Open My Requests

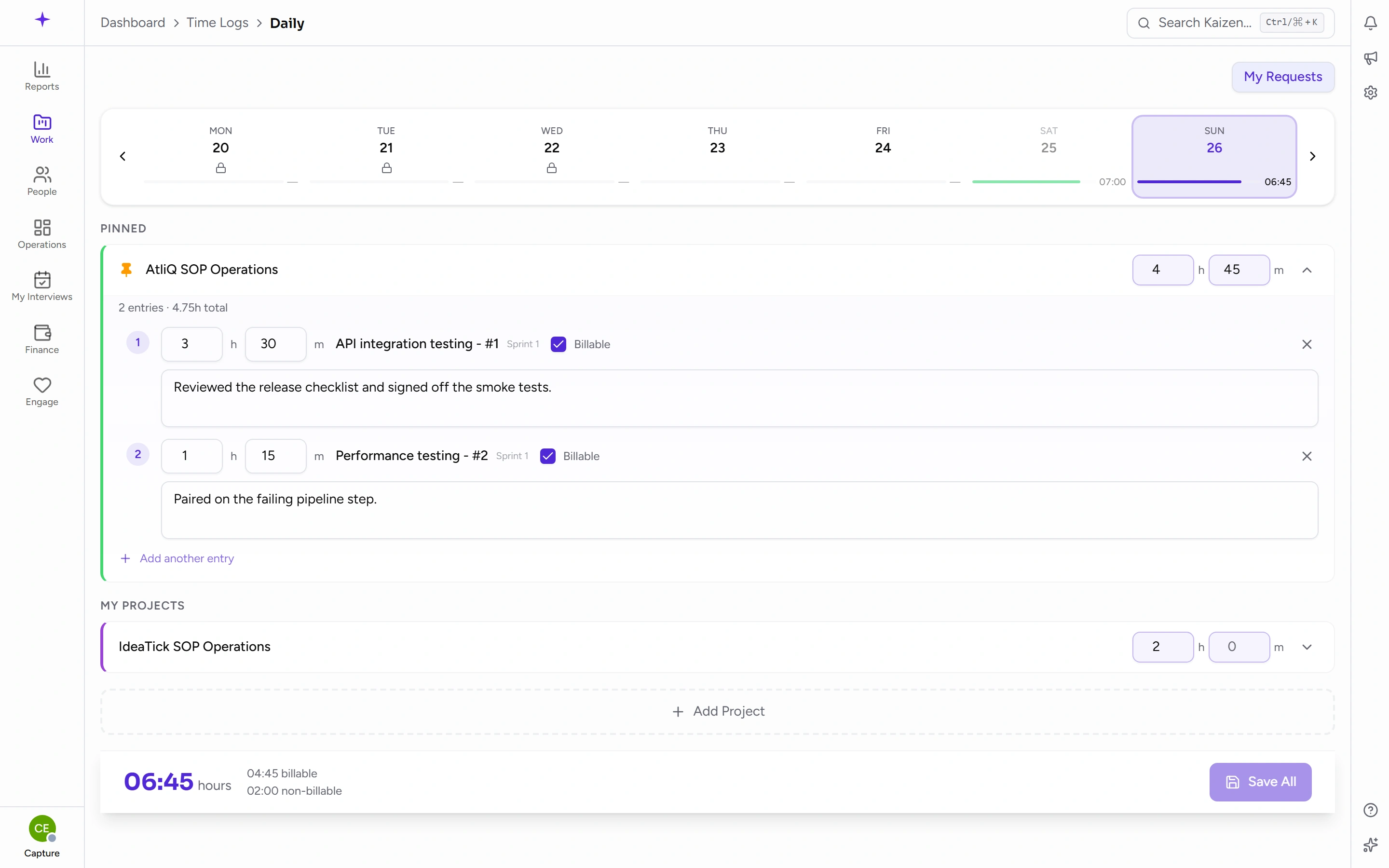click(x=1282, y=77)
